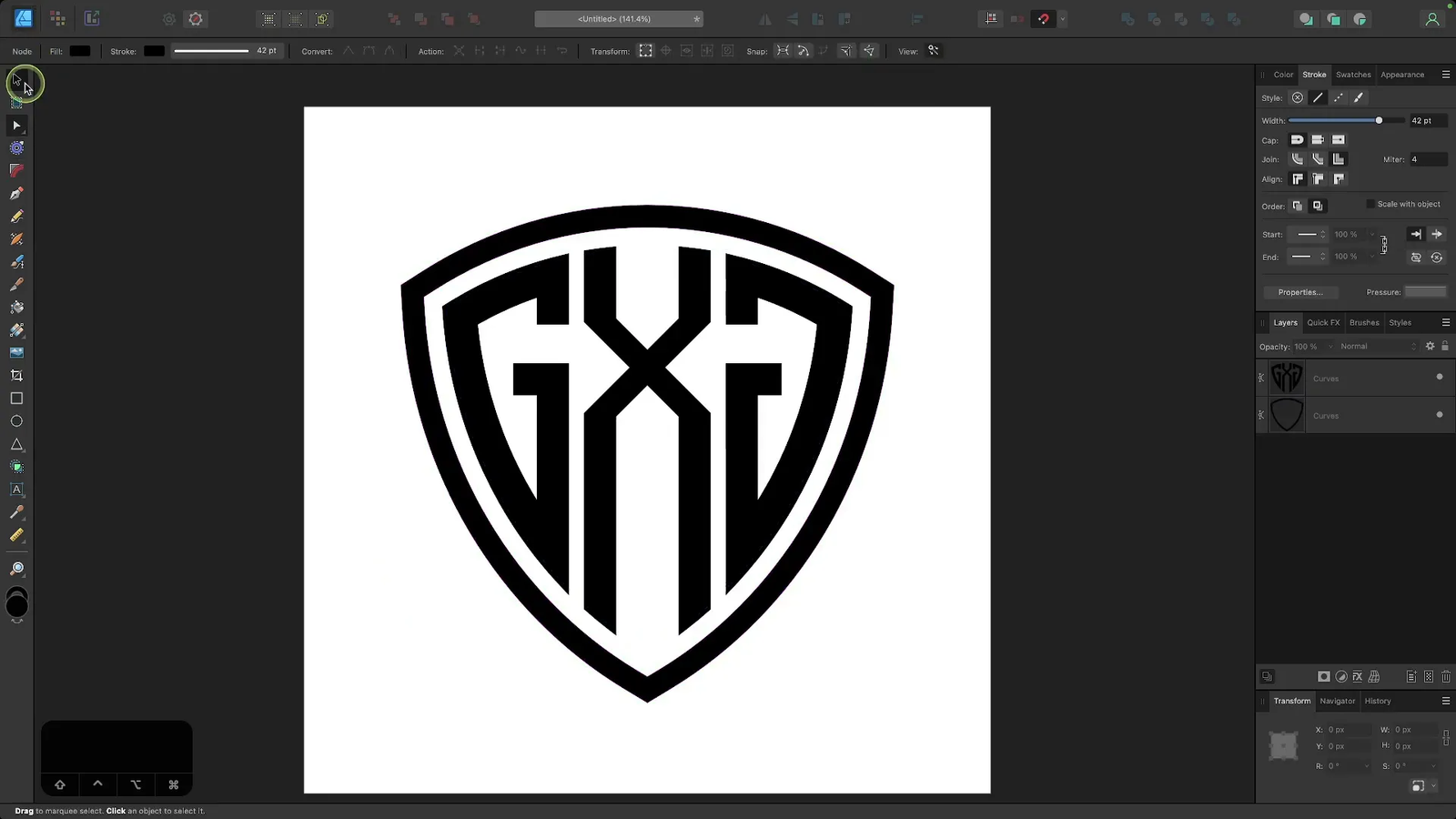The image size is (1456, 819).
Task: Open the History panel tab
Action: [1377, 701]
